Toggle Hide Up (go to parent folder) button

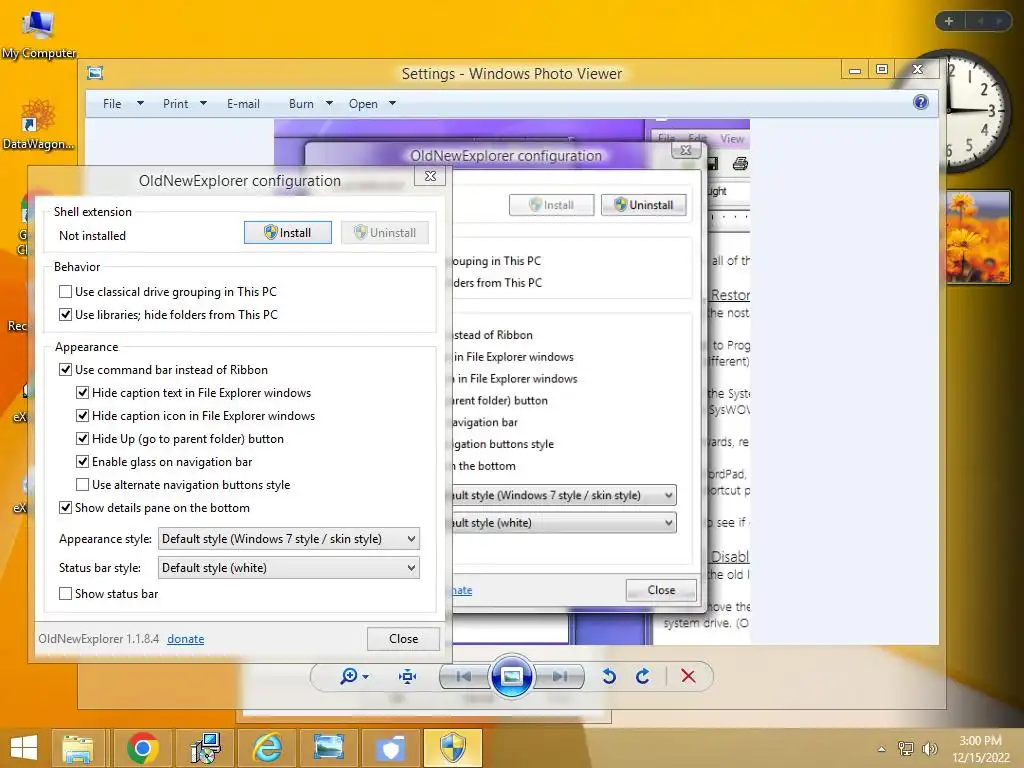pos(82,438)
